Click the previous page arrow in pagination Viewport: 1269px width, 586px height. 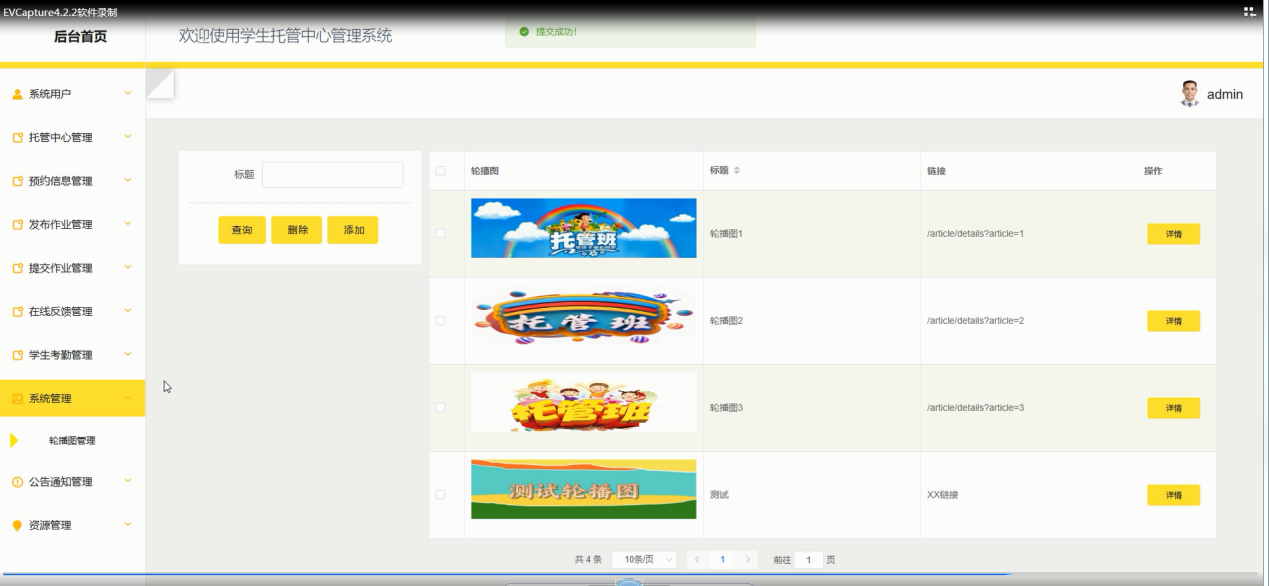(x=697, y=559)
